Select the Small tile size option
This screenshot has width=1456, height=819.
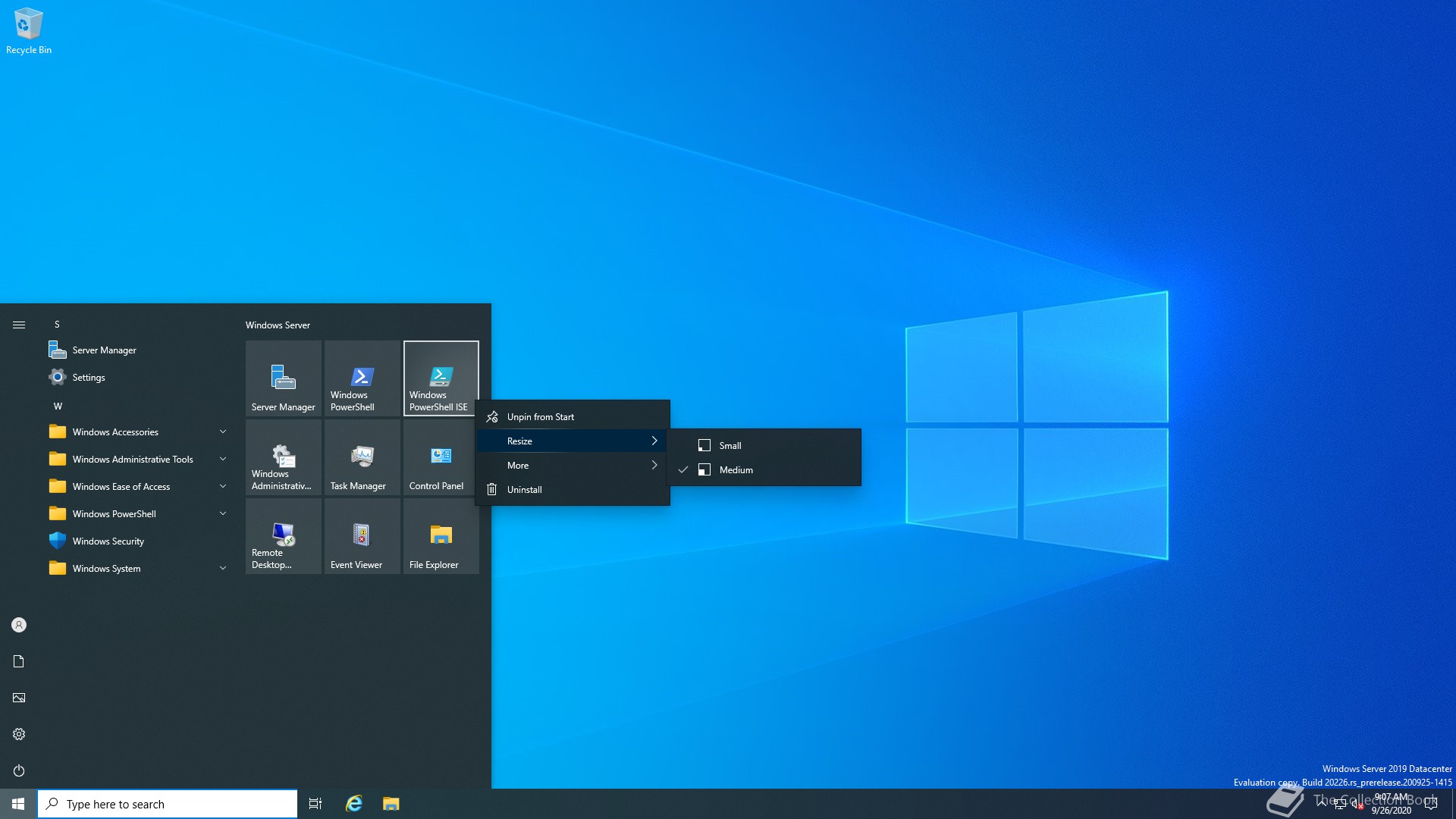pyautogui.click(x=764, y=446)
